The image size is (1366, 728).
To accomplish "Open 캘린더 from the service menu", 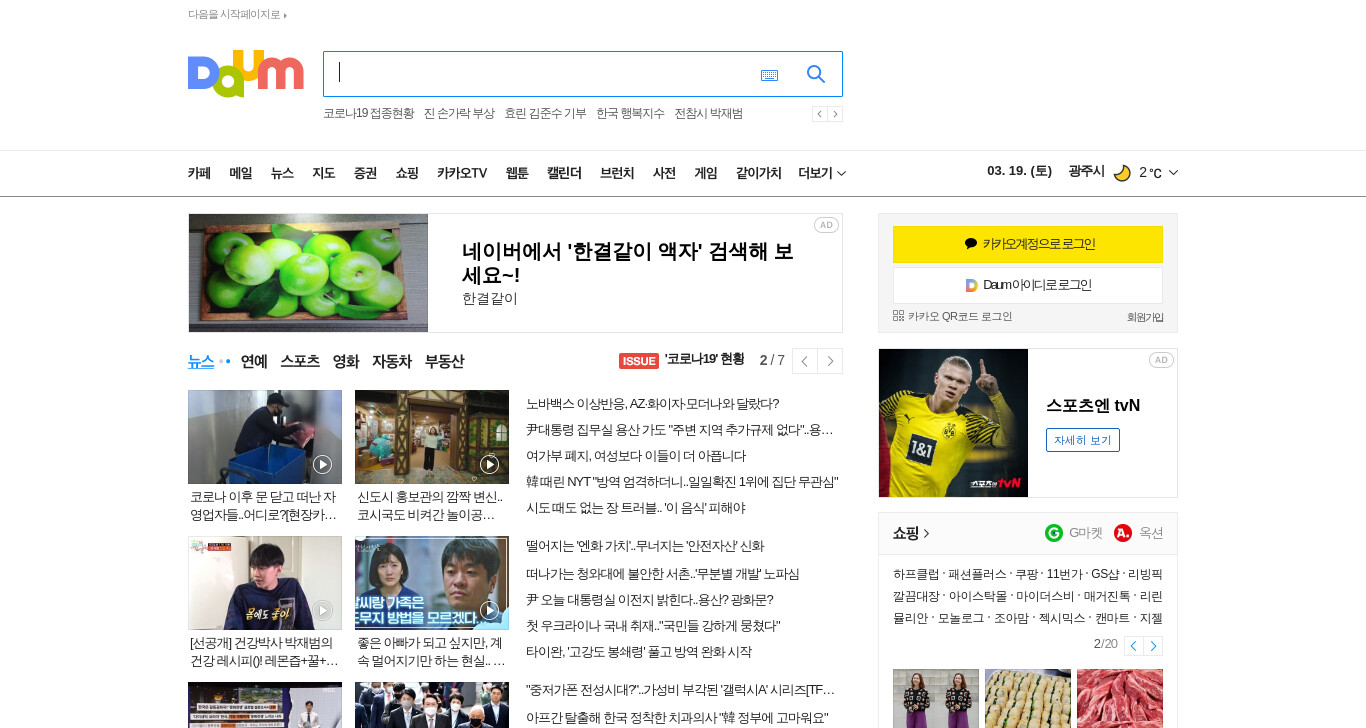I will pos(564,173).
